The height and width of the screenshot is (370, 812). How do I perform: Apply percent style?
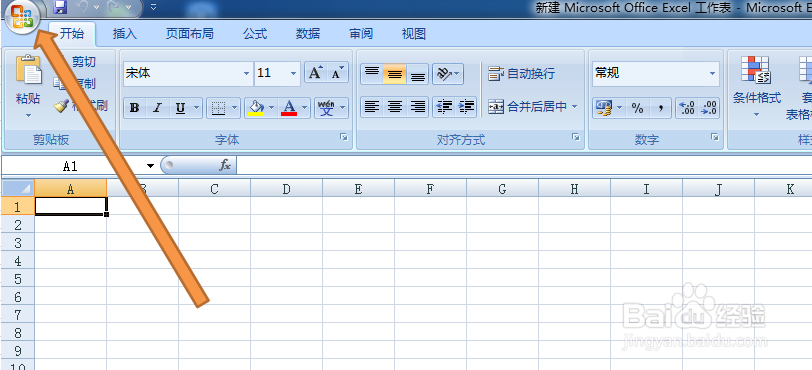point(637,108)
